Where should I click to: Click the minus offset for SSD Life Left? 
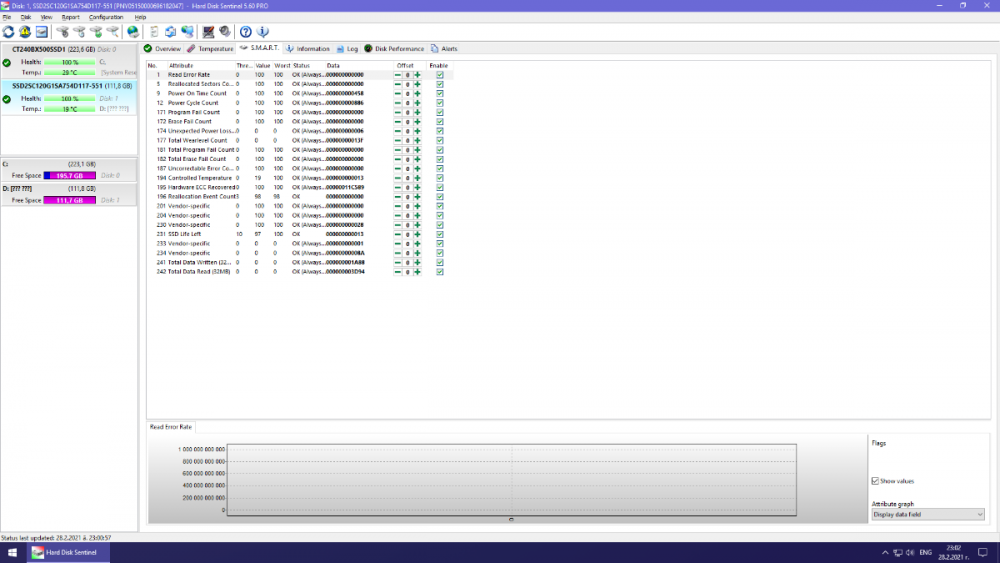click(x=397, y=234)
